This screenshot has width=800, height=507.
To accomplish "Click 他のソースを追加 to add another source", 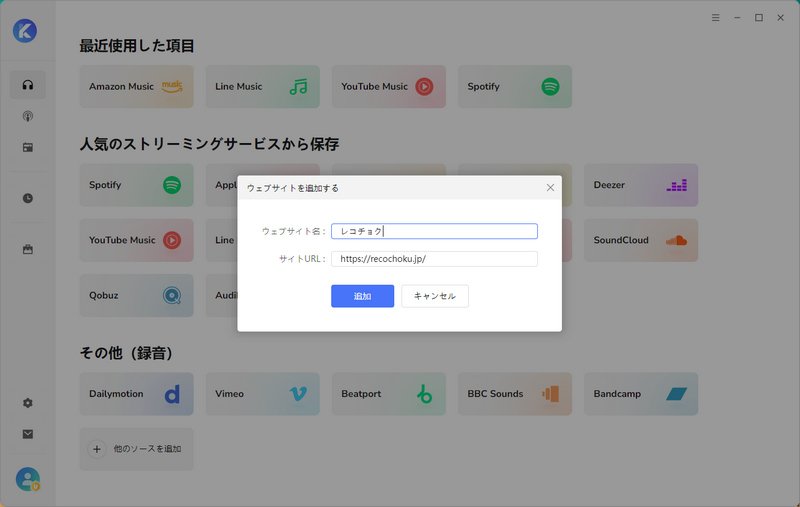I will click(136, 449).
